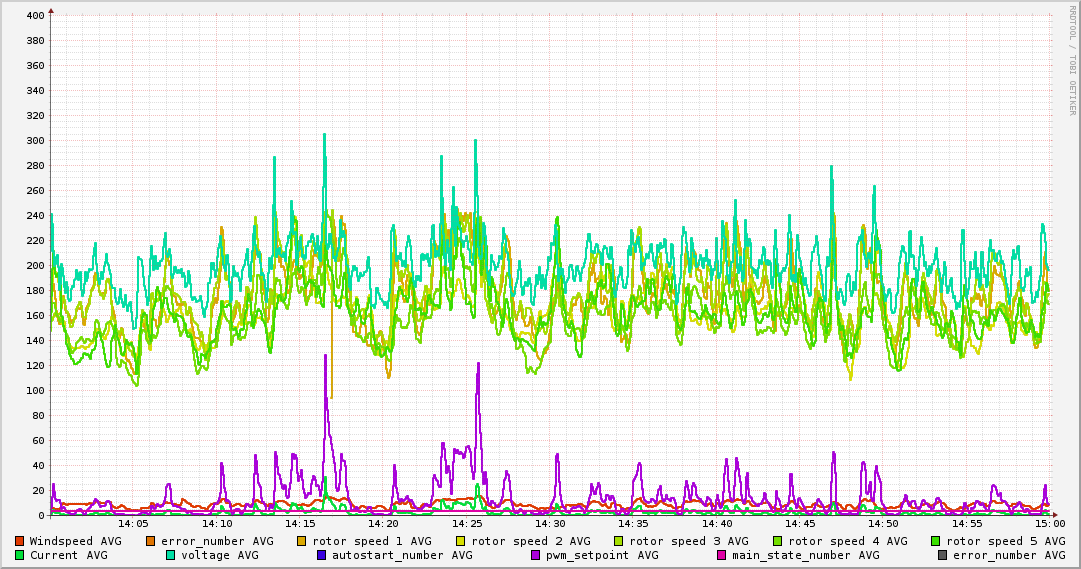Click the pink main_state_number AVG swatch

click(722, 555)
